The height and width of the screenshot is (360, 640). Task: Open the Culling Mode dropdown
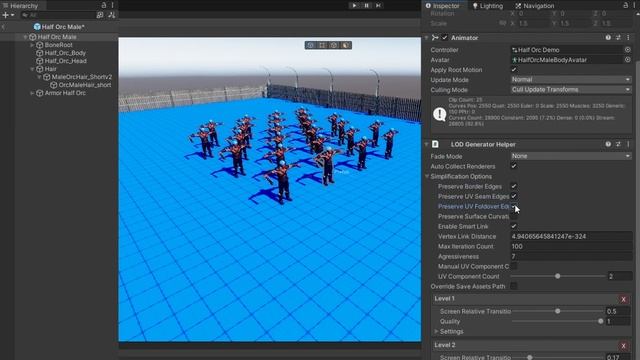[571, 89]
